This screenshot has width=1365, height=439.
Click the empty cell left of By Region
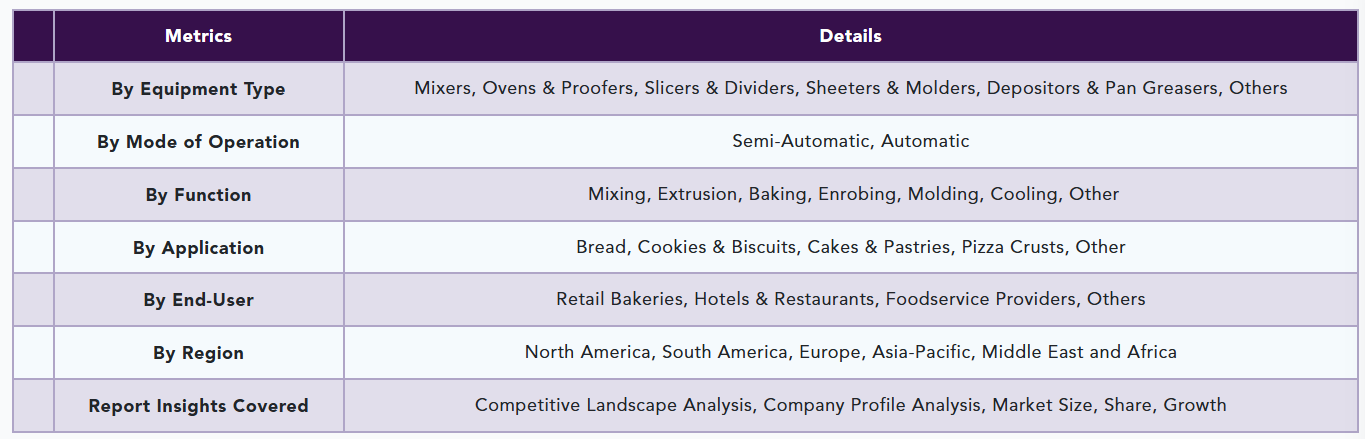(33, 353)
